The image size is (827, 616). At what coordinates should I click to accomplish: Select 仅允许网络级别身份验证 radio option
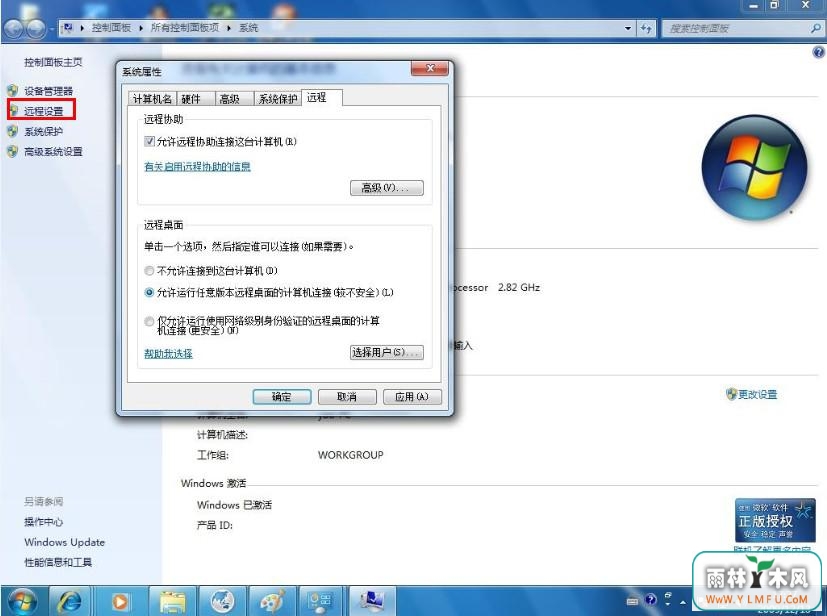coord(149,321)
